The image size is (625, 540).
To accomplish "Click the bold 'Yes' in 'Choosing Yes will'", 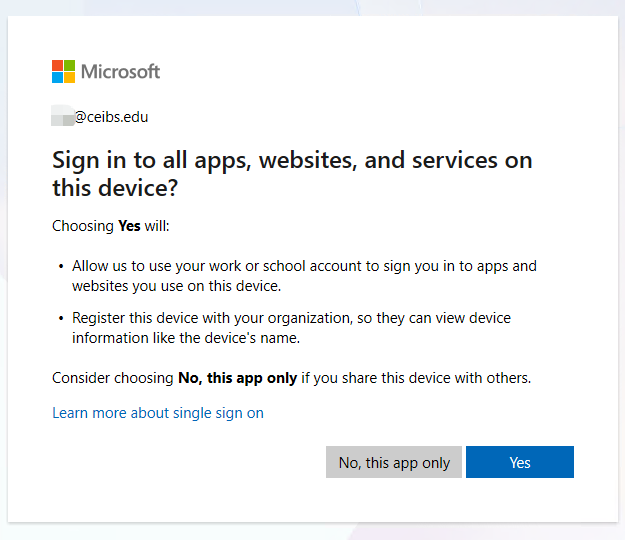I will (129, 226).
